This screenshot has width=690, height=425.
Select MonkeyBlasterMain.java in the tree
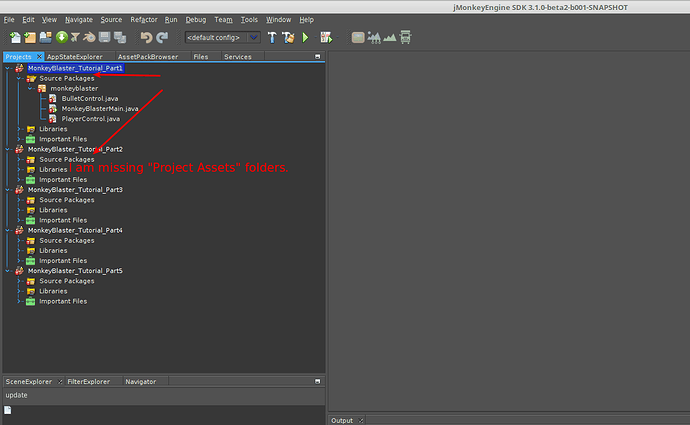[100, 109]
